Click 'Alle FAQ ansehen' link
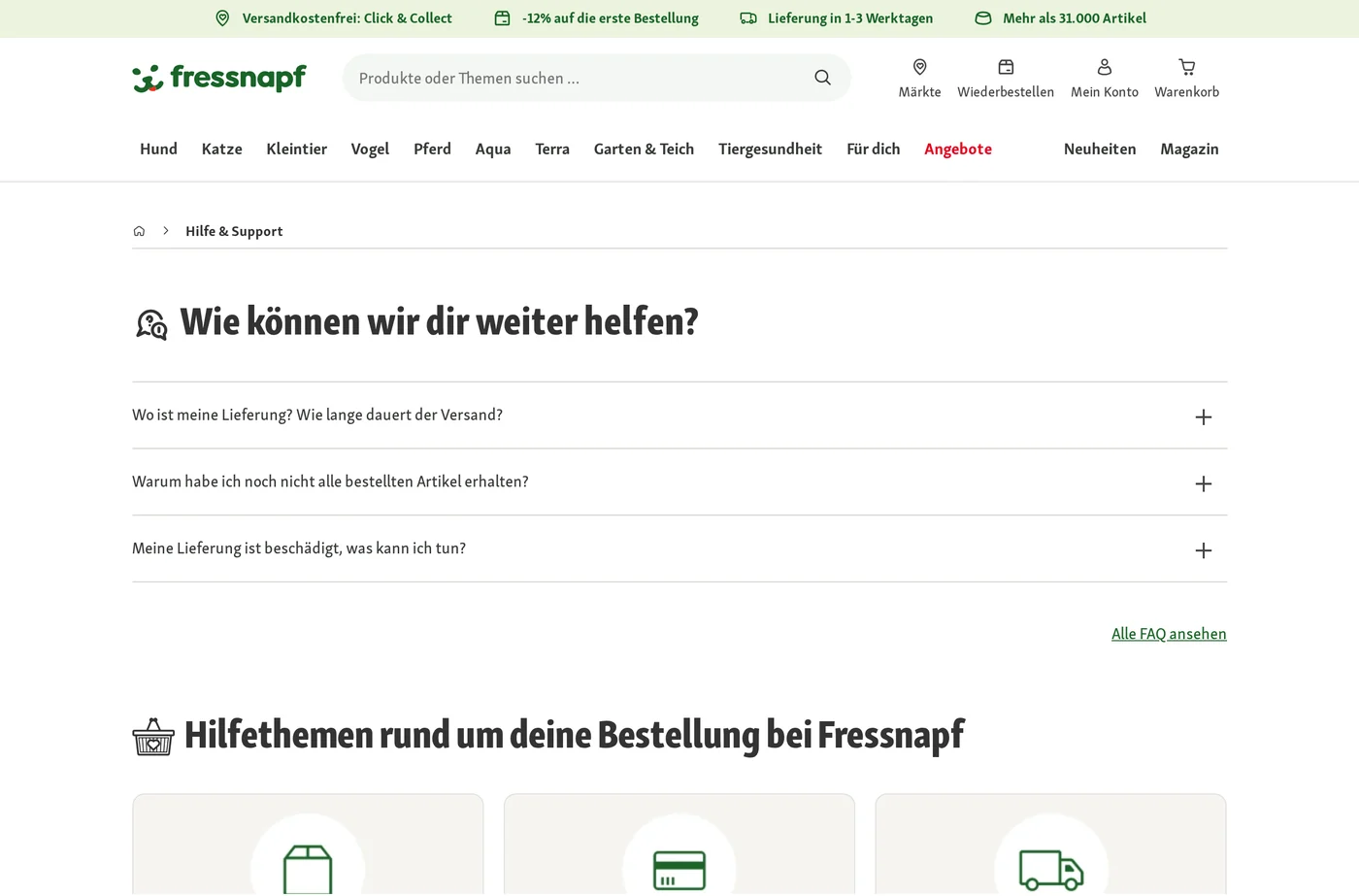 [1169, 634]
